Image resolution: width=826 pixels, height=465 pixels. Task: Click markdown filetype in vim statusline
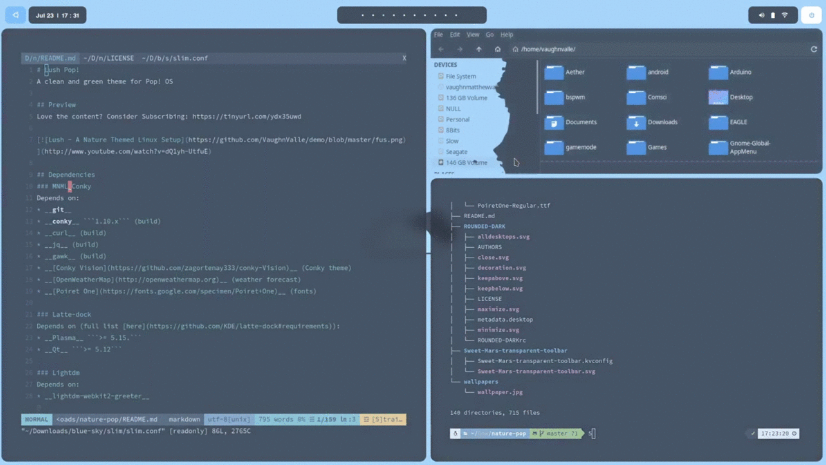(x=184, y=420)
